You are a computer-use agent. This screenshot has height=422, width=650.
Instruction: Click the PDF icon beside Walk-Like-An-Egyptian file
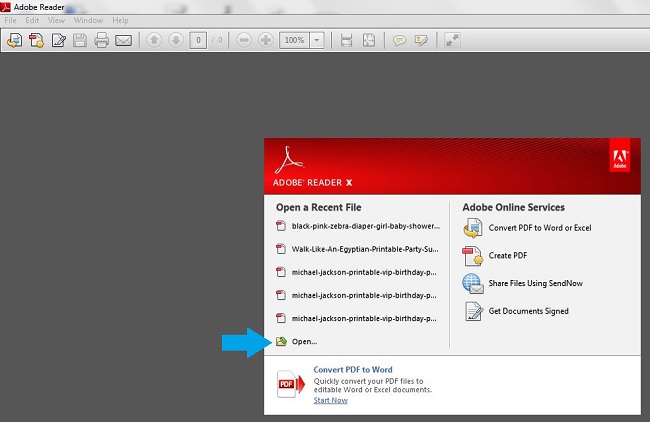click(x=281, y=249)
